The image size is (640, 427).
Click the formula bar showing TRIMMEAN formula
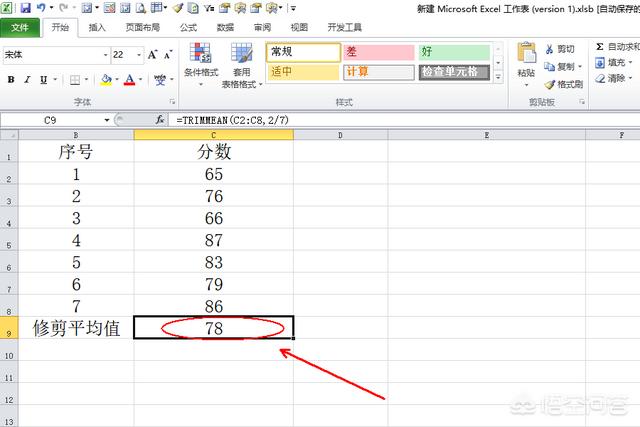coord(404,120)
